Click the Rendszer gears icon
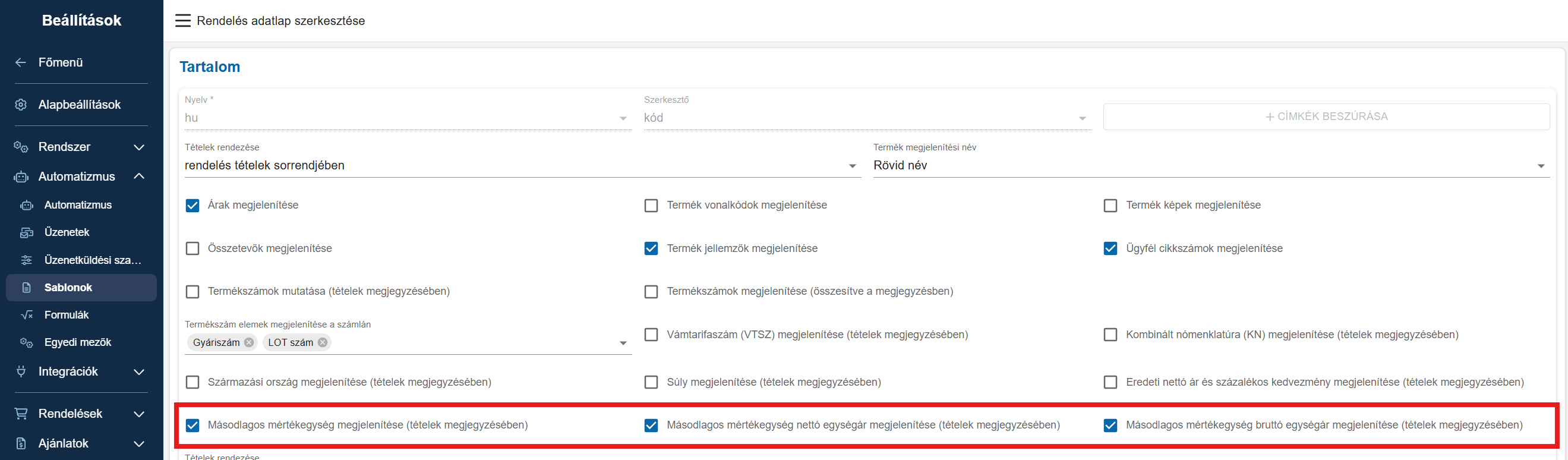The image size is (1568, 460). (x=21, y=147)
